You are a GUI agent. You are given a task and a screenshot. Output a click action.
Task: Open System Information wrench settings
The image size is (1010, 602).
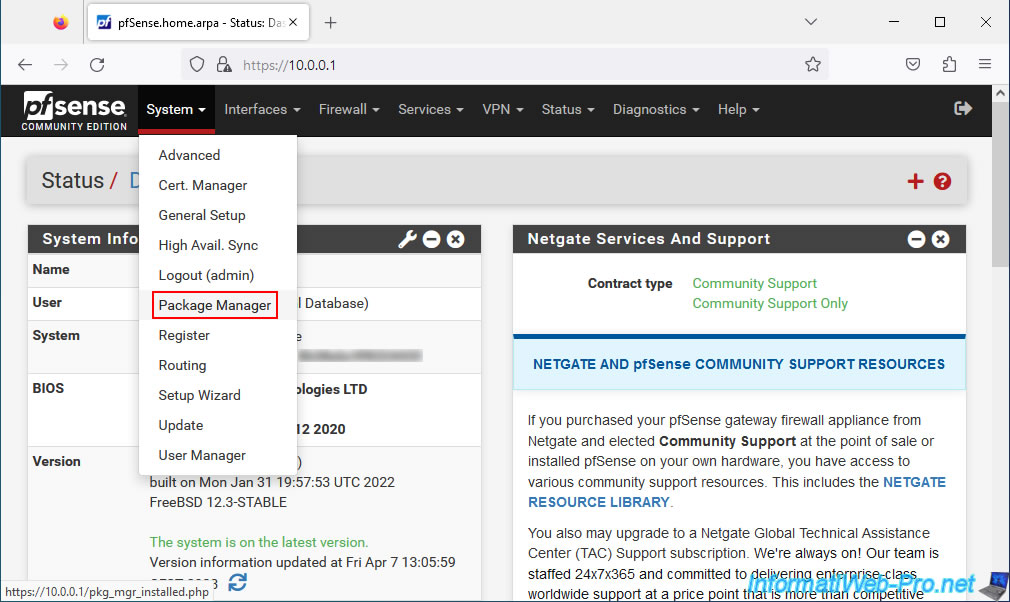(x=407, y=240)
